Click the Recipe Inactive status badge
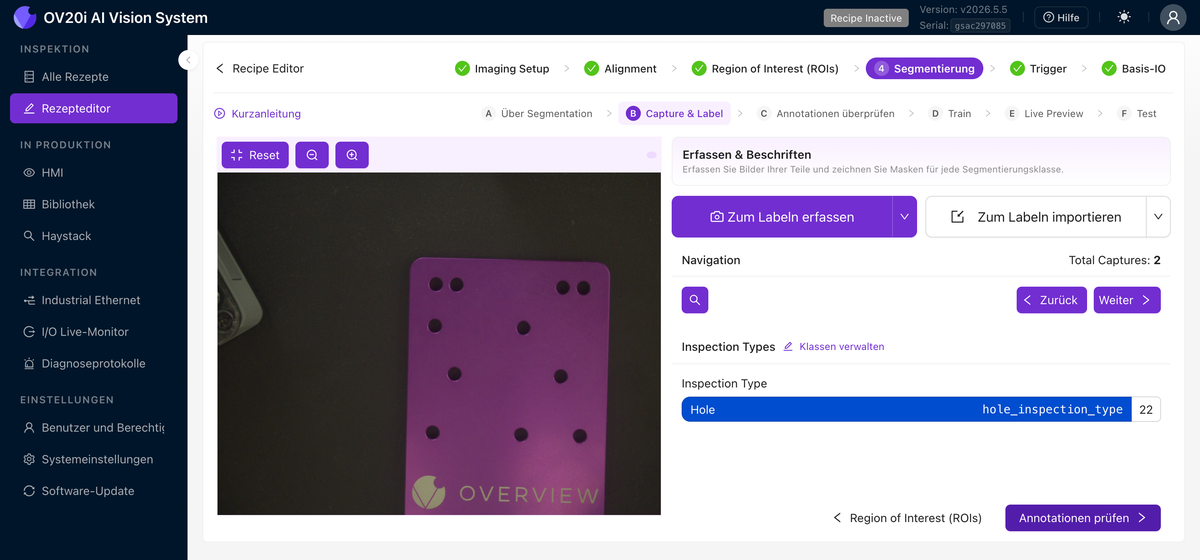This screenshot has height=560, width=1200. [866, 18]
